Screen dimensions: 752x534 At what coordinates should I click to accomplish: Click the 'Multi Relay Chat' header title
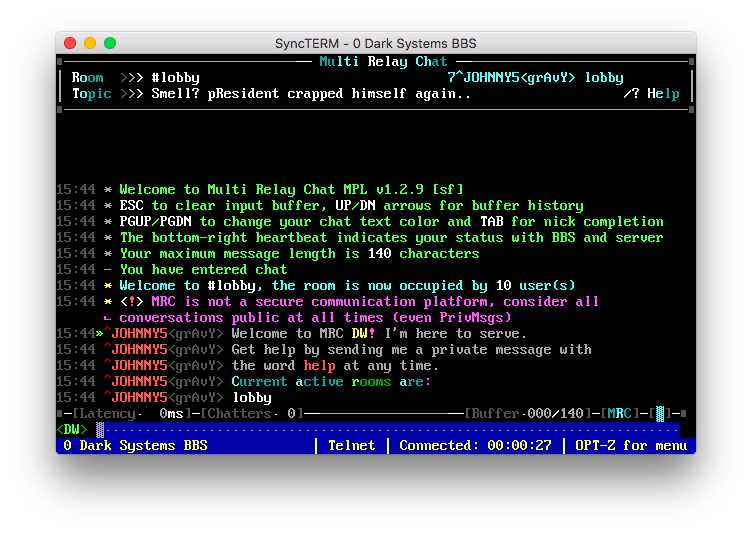383,61
